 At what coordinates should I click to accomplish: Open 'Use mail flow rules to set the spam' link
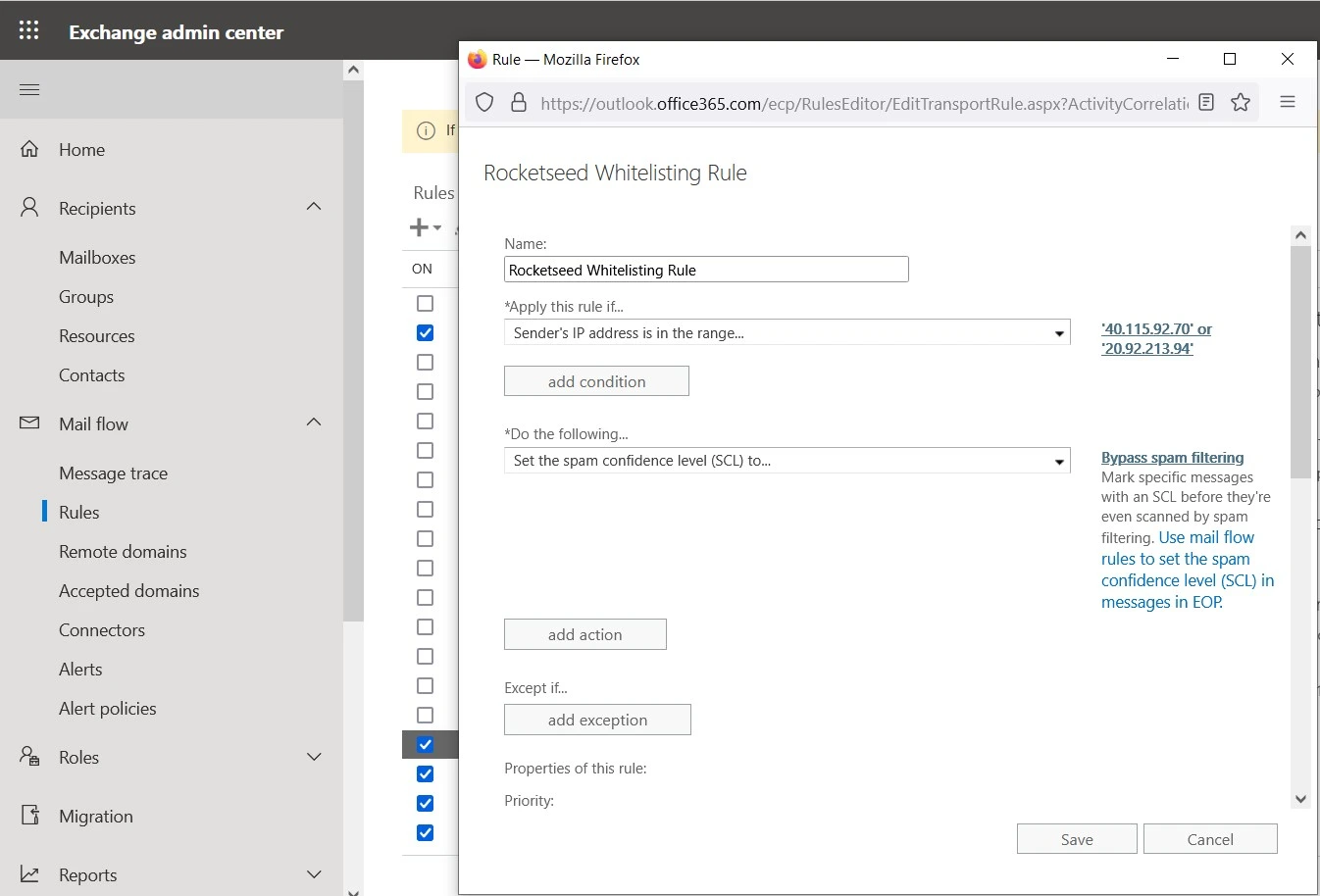point(1188,570)
